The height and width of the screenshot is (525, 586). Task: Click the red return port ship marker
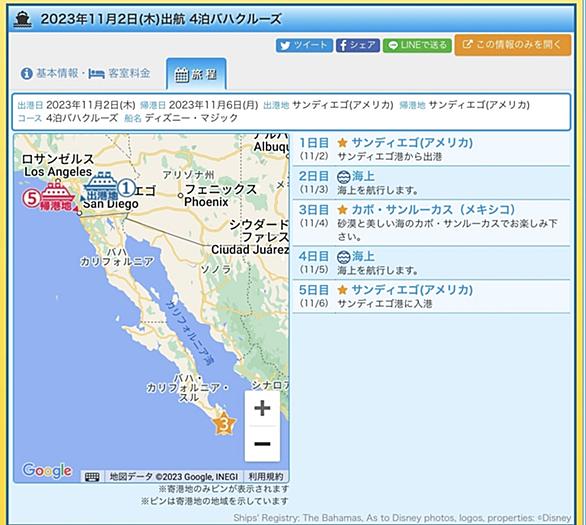tap(56, 196)
